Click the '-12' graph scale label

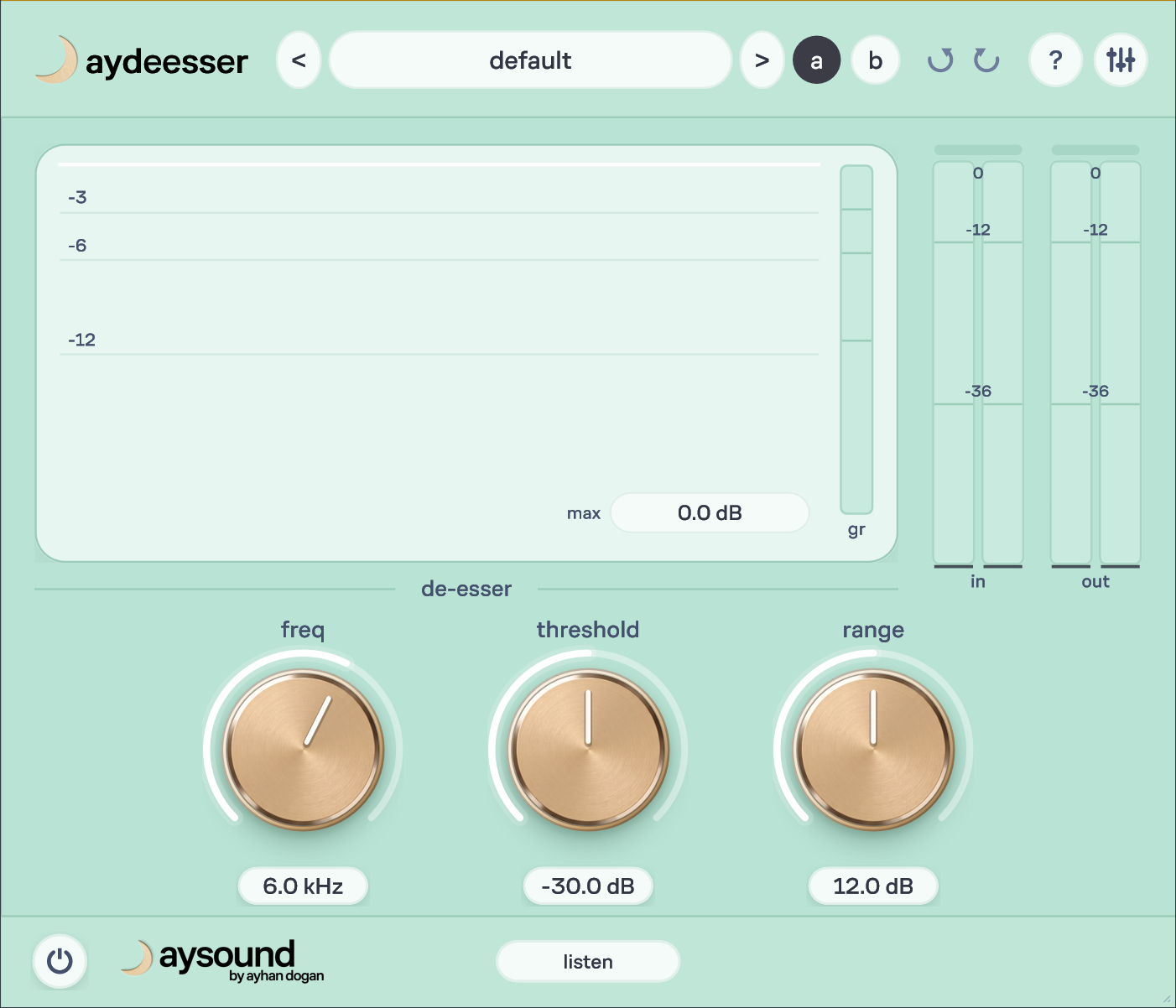(82, 340)
